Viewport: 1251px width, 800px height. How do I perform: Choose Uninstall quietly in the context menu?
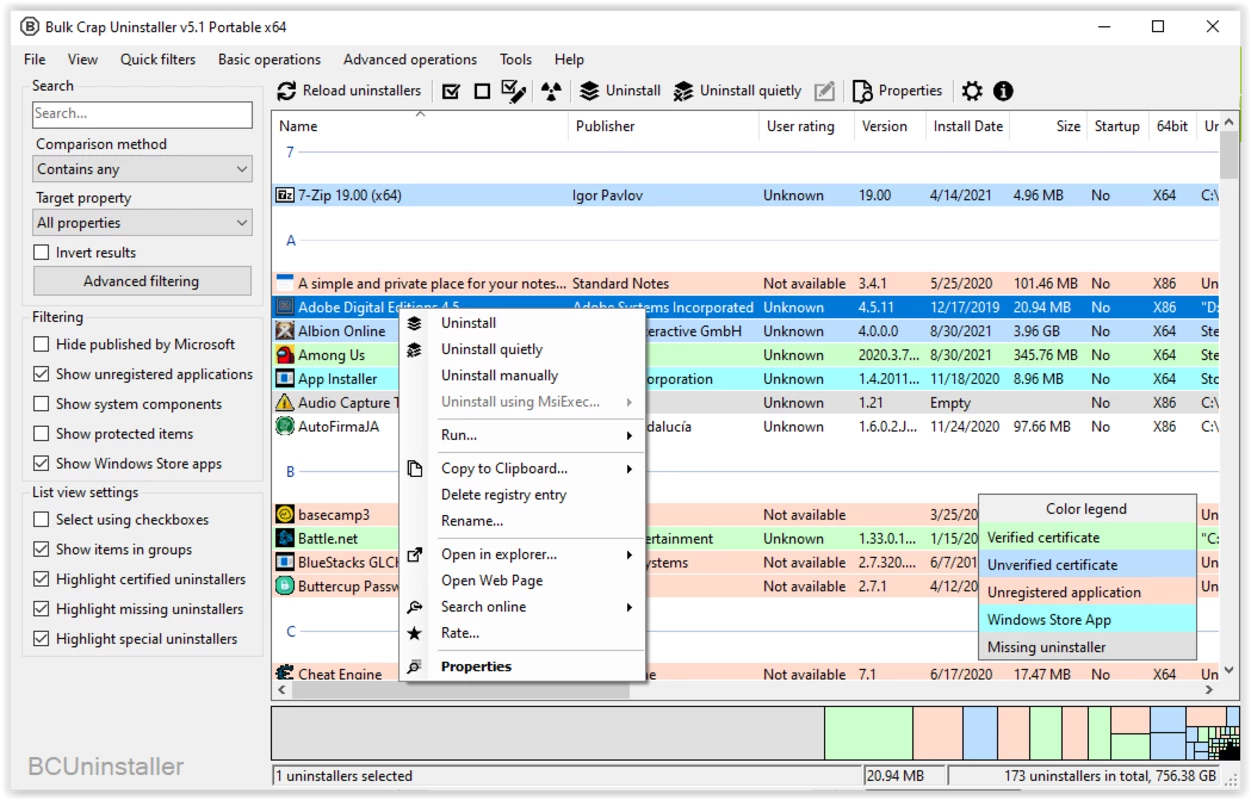(522, 349)
